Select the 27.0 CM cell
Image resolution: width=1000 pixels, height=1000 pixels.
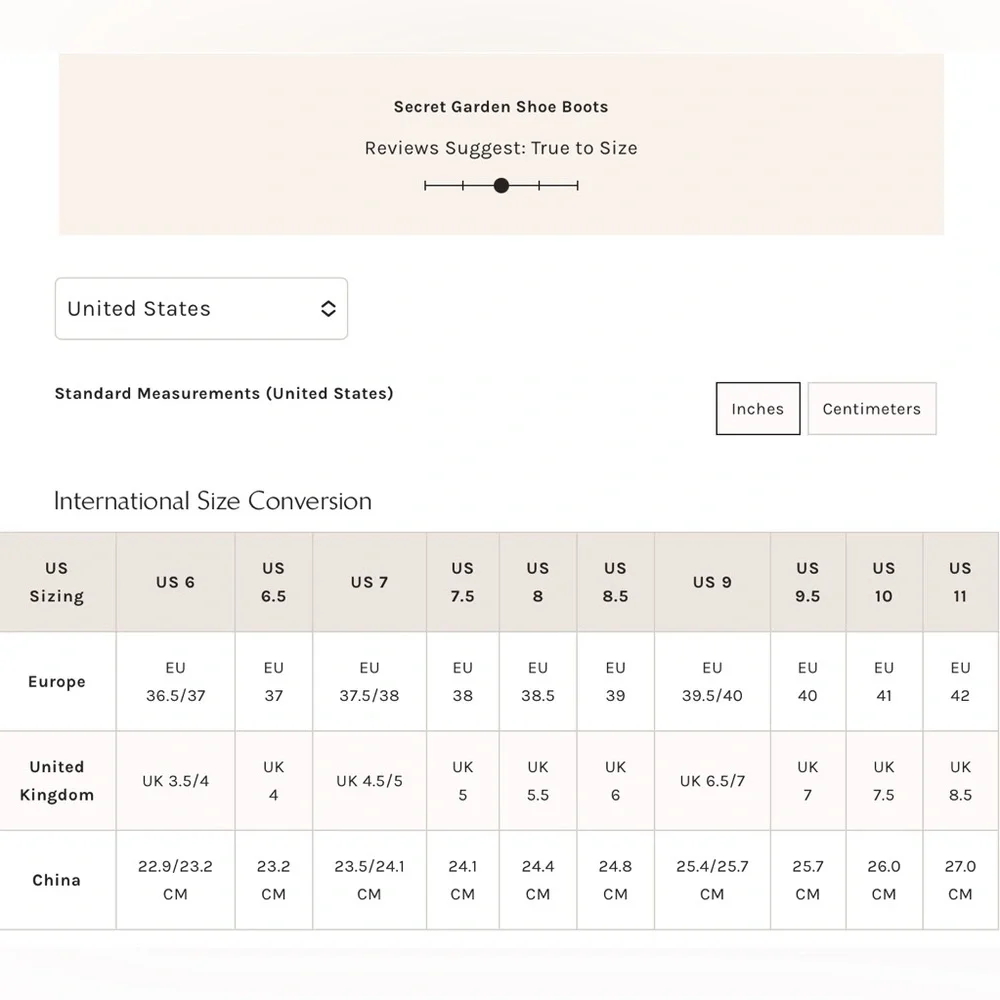[x=960, y=880]
